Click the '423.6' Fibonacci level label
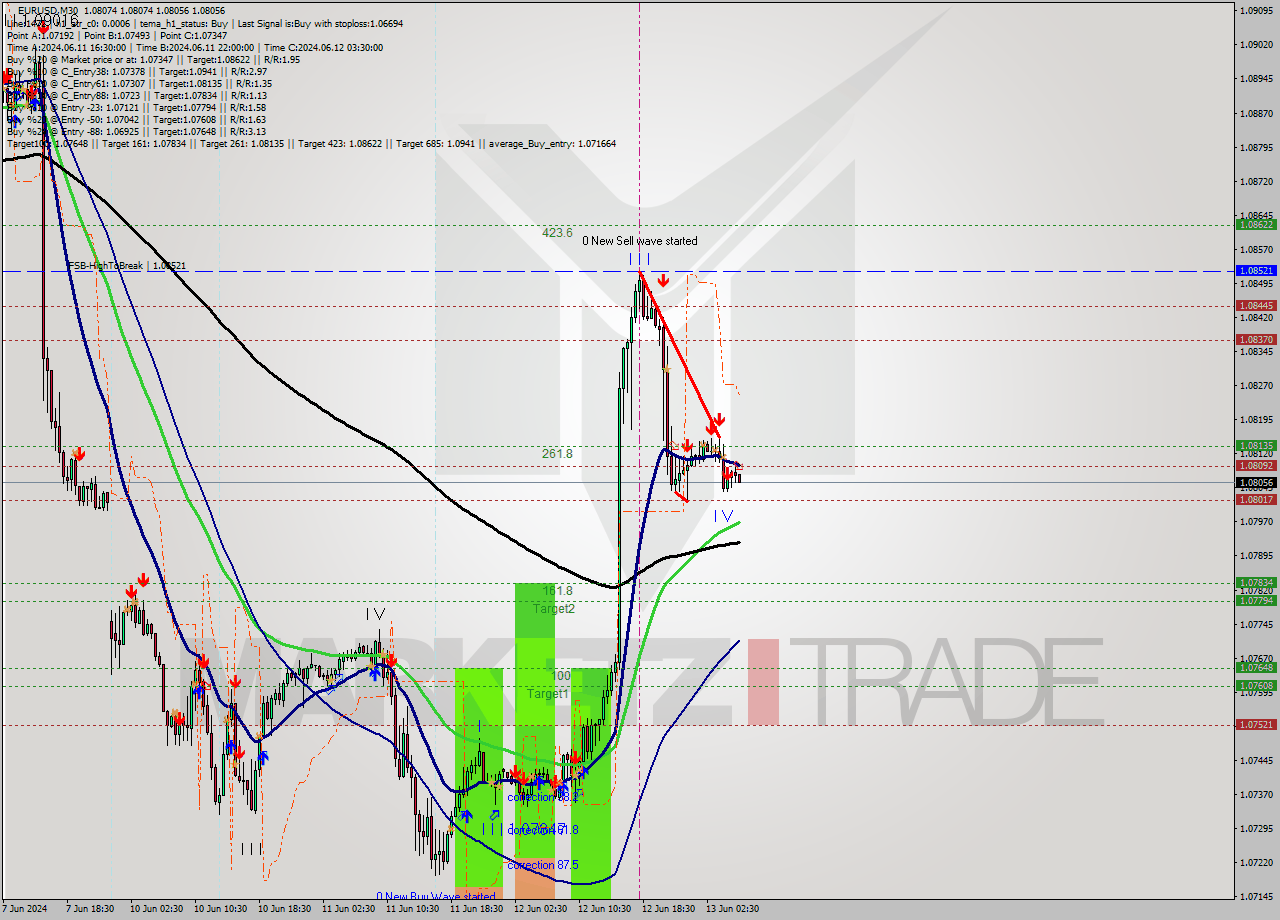The image size is (1280, 920). coord(557,233)
